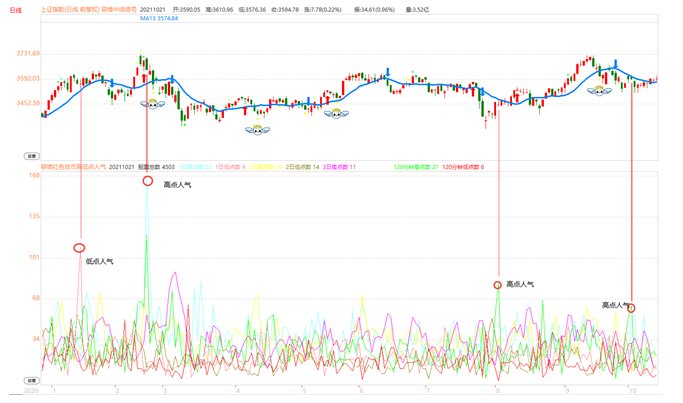Viewport: 683px width, 403px height.
Task: Select the MA13 moving average label
Action: pos(159,19)
